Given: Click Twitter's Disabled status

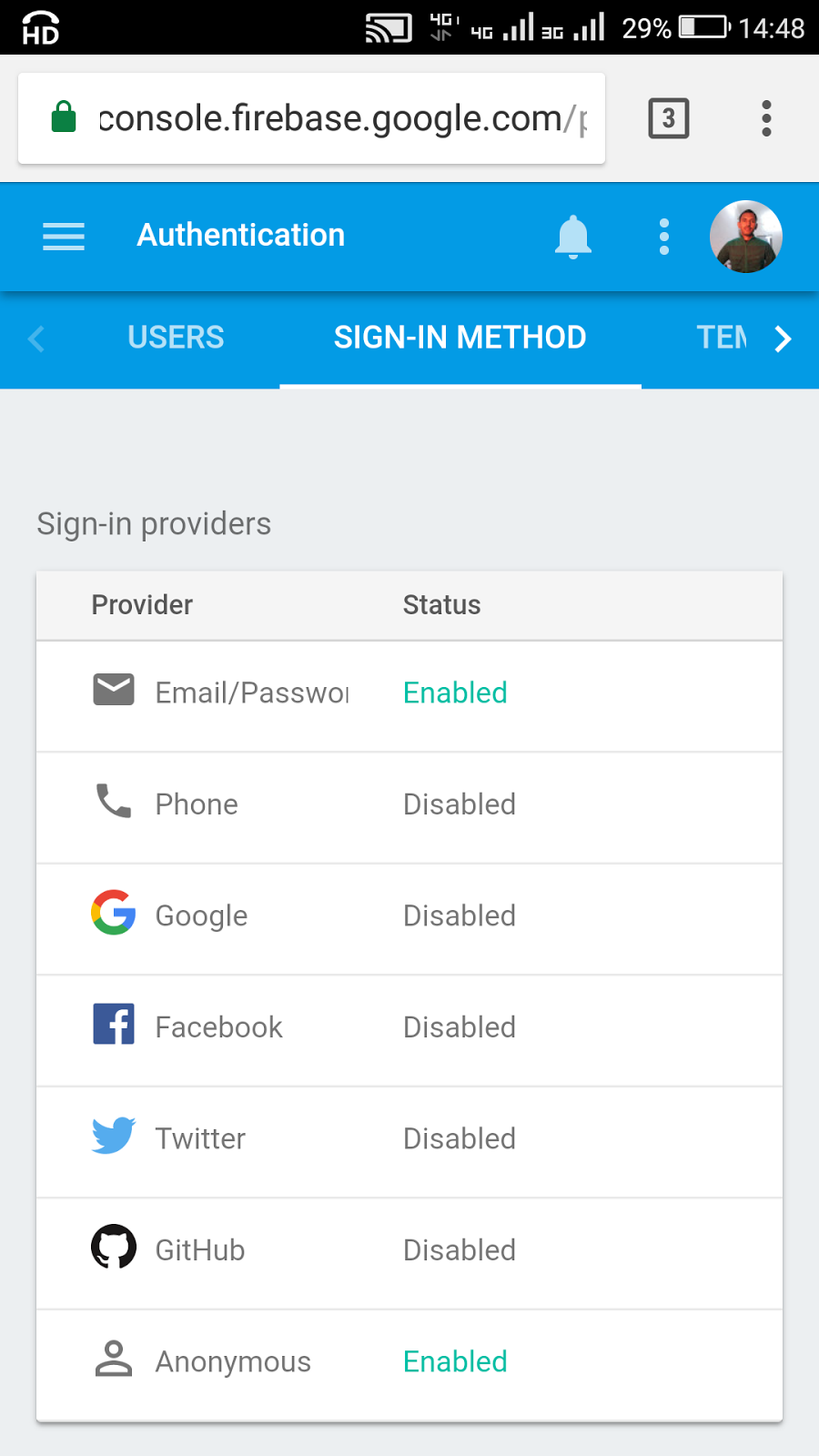Looking at the screenshot, I should tap(460, 1138).
